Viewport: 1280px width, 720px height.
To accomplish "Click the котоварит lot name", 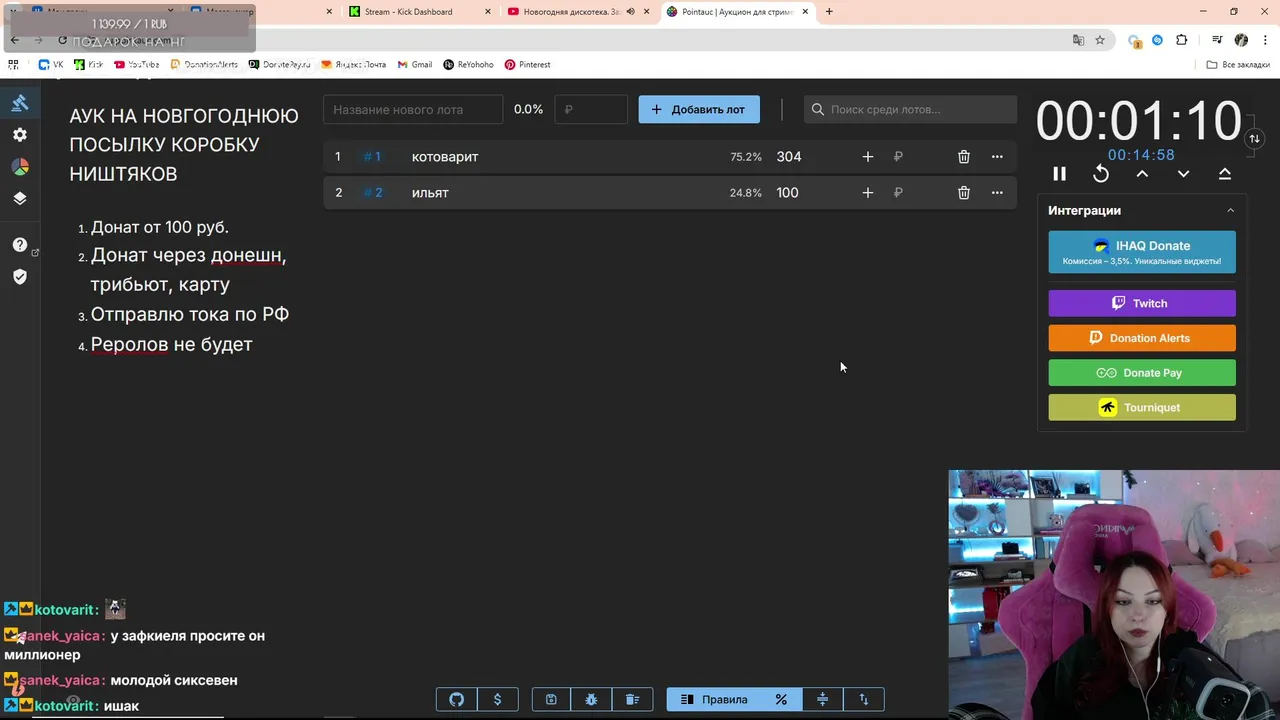I will [445, 157].
